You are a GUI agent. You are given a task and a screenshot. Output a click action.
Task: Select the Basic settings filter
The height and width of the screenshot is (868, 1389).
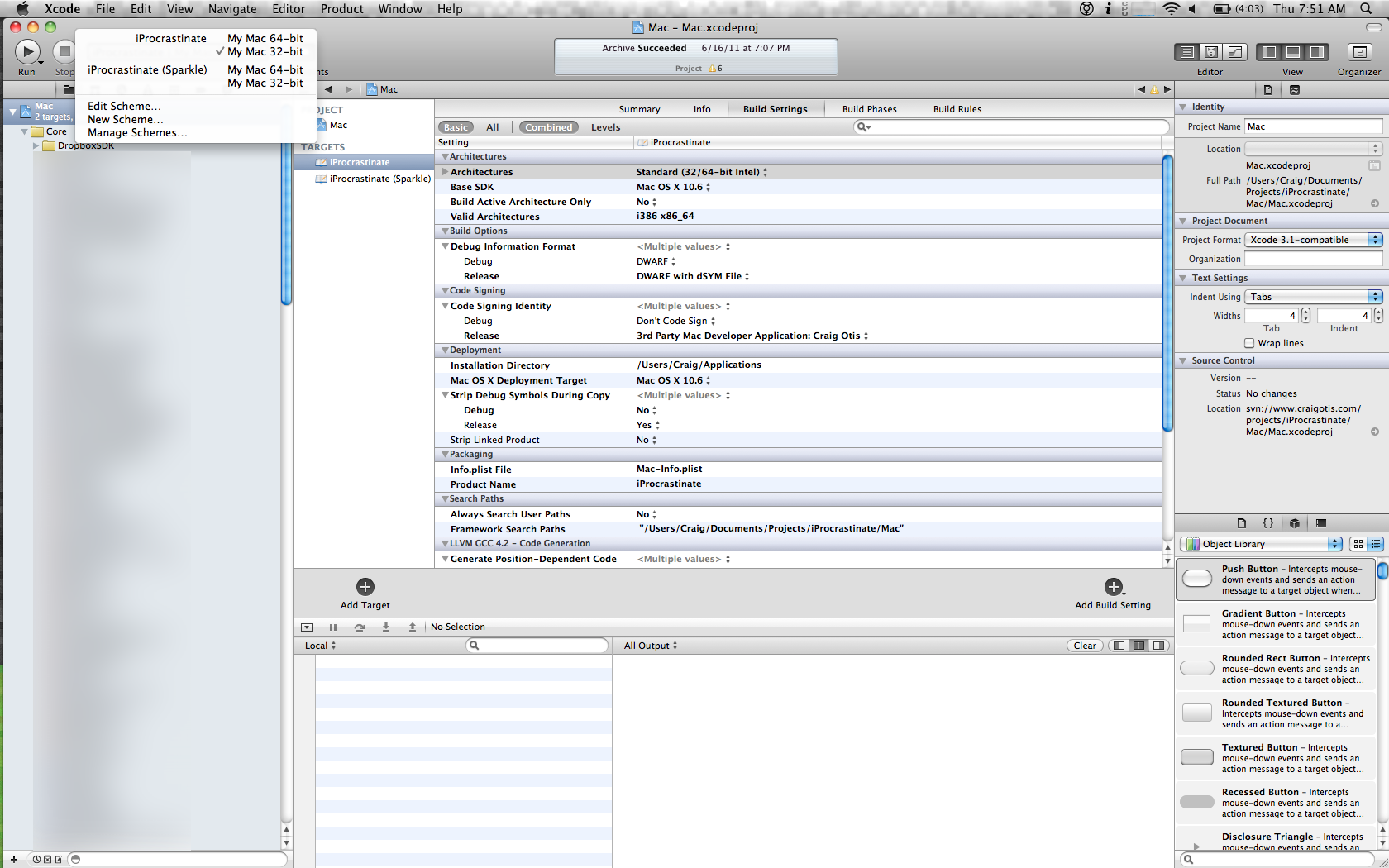coord(456,127)
